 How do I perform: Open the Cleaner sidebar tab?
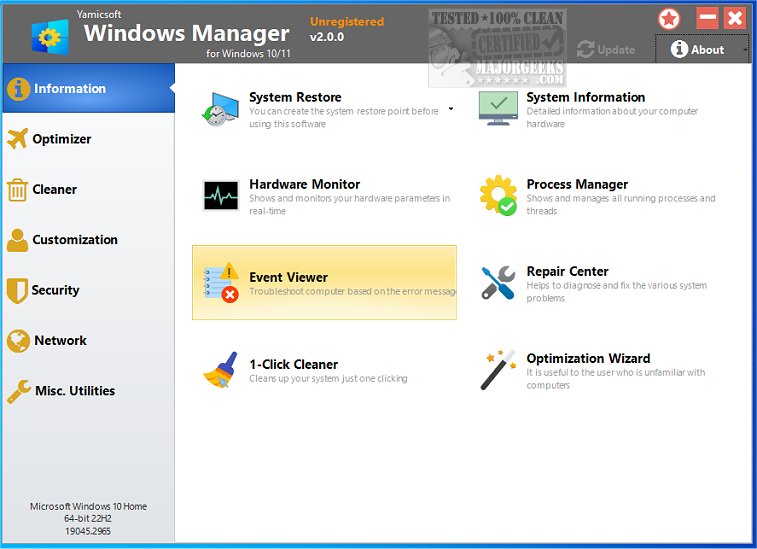pyautogui.click(x=54, y=189)
